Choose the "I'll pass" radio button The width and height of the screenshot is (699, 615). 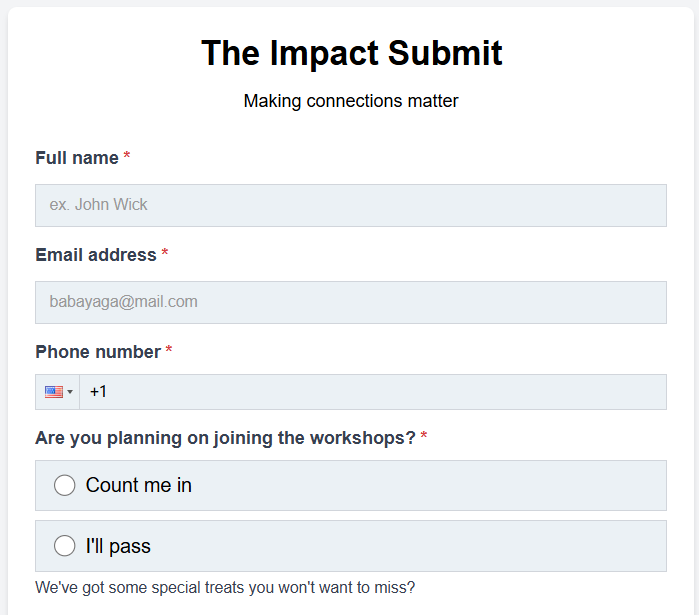[65, 546]
